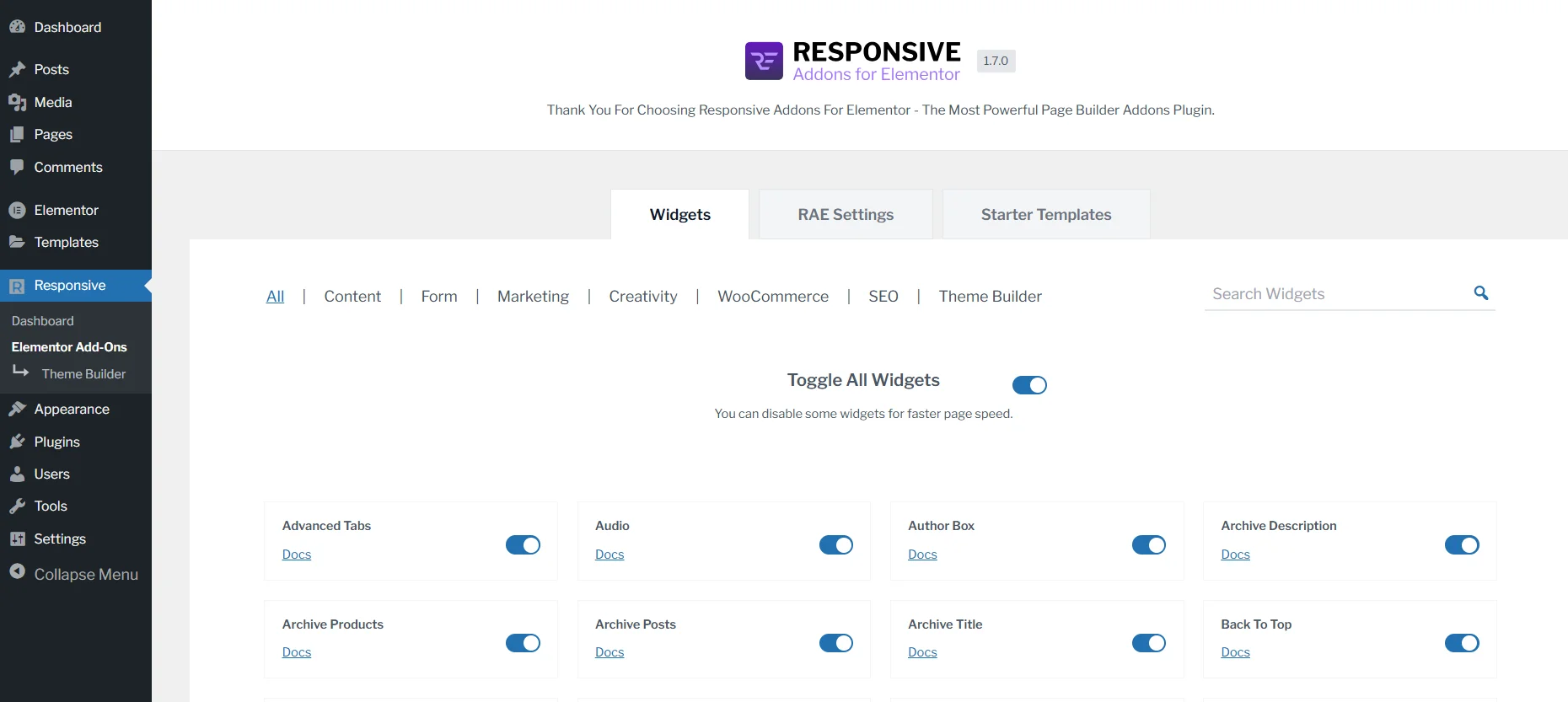1568x702 pixels.
Task: Click the Dashboard gauge icon in sidebar
Action: pyautogui.click(x=17, y=27)
